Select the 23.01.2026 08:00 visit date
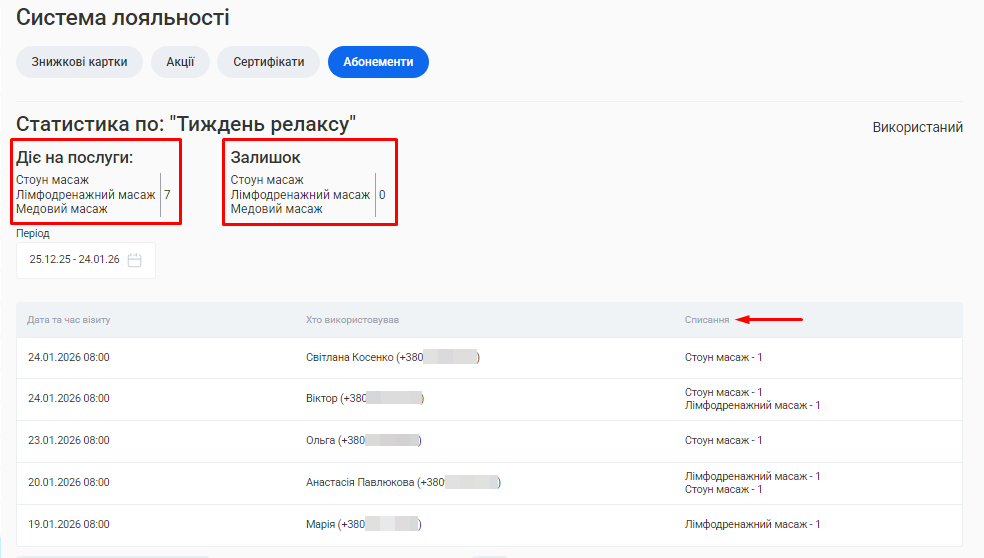984x558 pixels. click(69, 441)
